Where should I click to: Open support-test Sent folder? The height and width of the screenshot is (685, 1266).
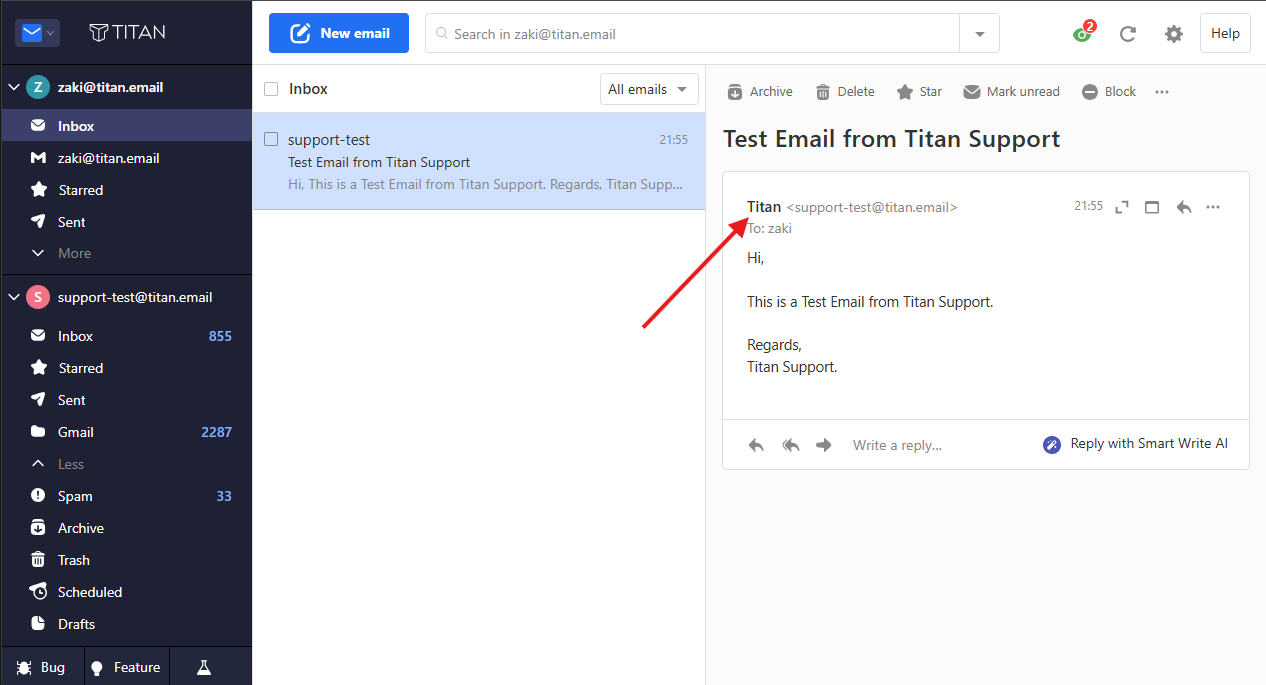click(x=126, y=400)
